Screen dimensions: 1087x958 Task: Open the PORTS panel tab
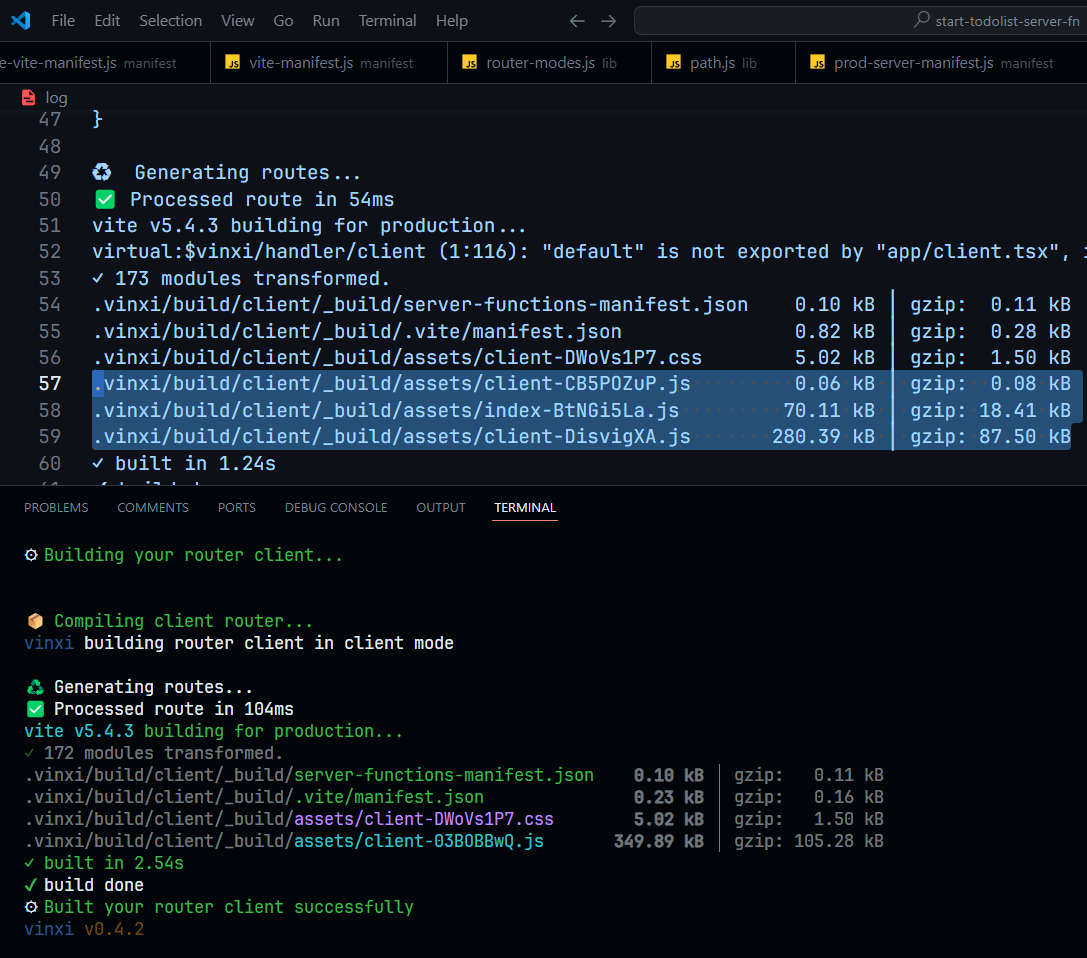236,507
